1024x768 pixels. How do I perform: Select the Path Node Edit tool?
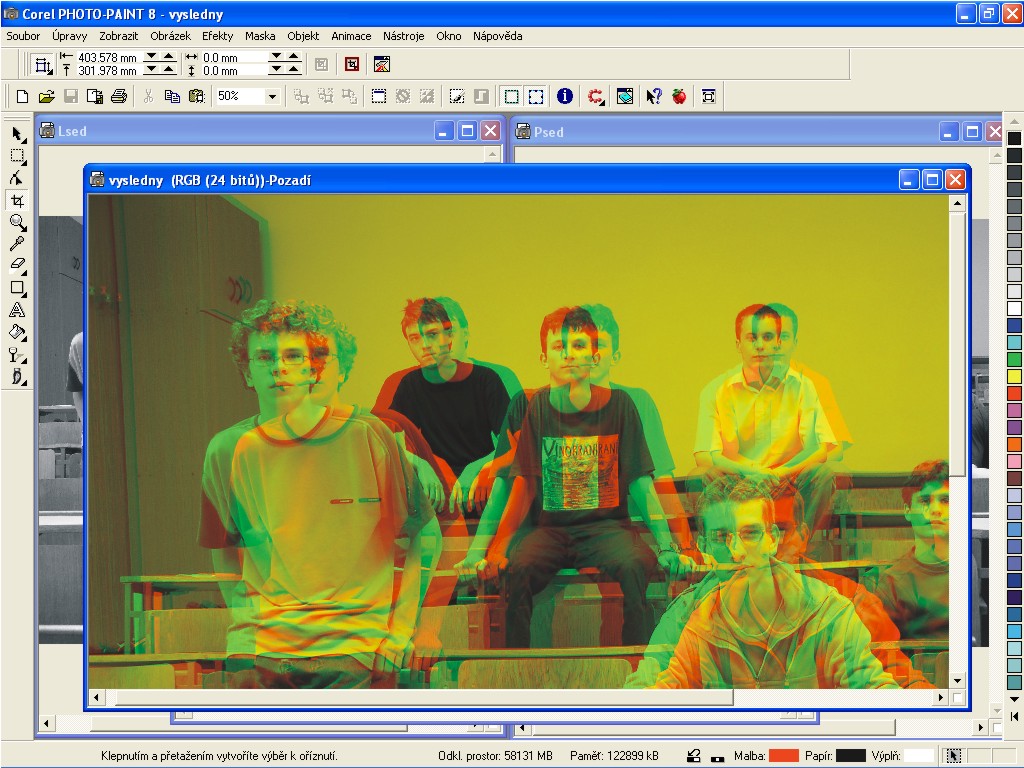point(18,178)
